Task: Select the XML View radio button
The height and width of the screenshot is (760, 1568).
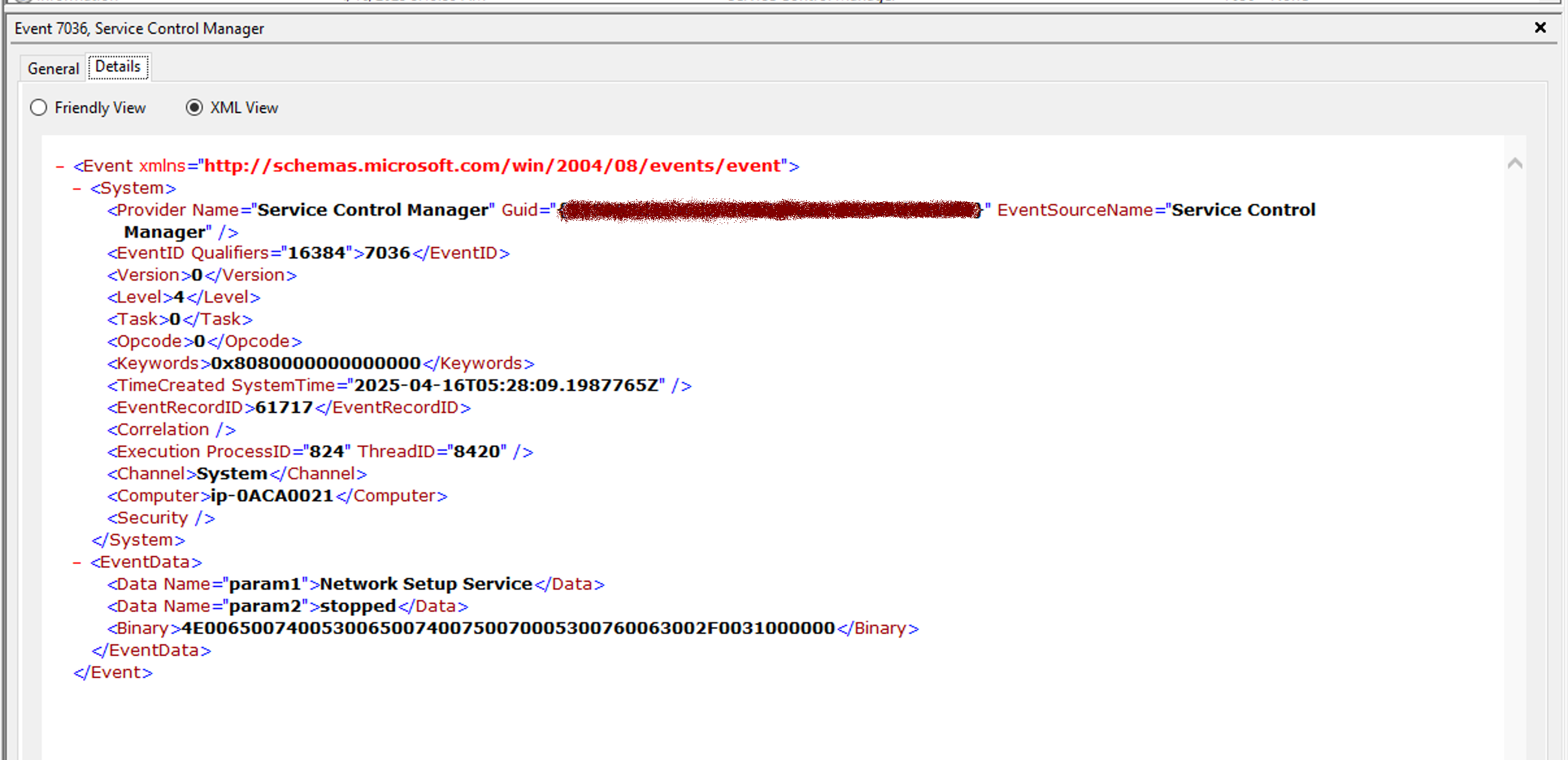Action: (194, 107)
